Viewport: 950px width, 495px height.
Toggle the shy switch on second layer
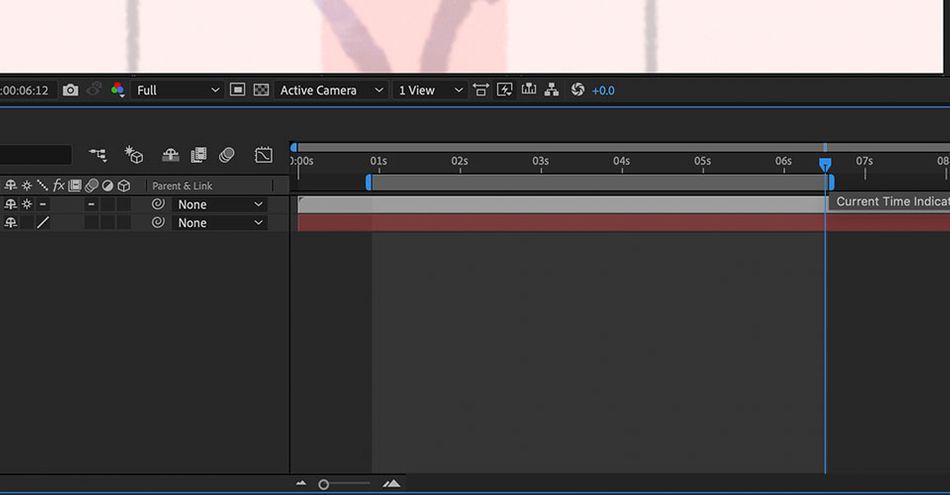click(11, 222)
